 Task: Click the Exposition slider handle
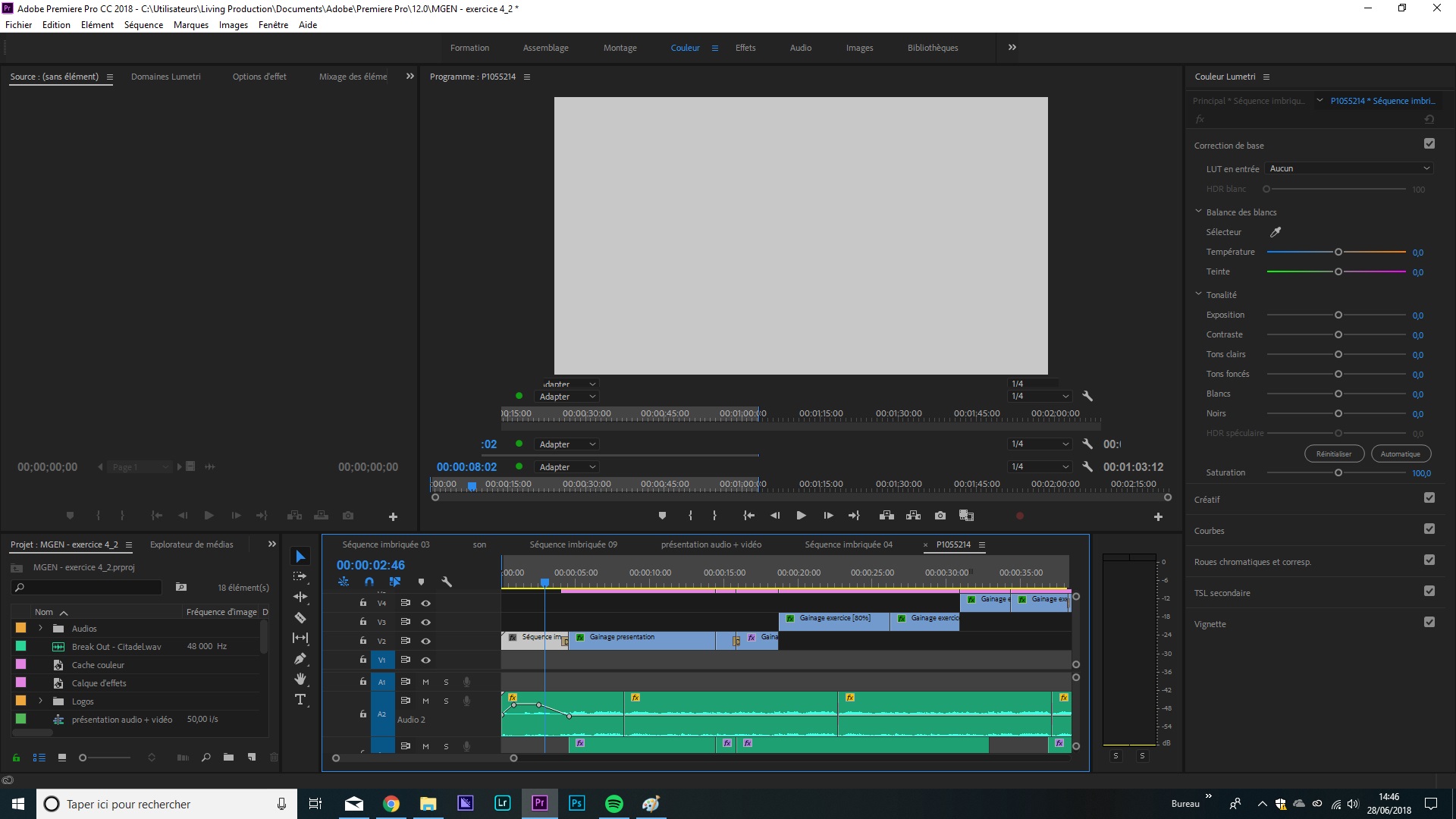1338,315
